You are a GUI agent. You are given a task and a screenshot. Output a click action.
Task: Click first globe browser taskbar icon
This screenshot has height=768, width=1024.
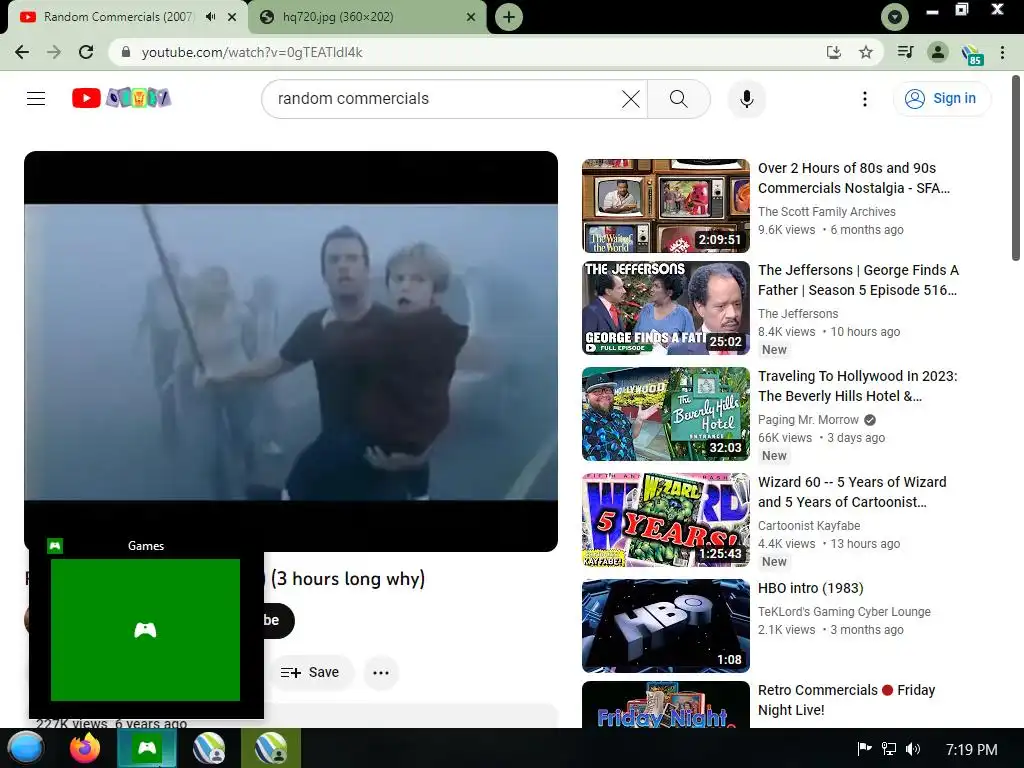pyautogui.click(x=209, y=748)
